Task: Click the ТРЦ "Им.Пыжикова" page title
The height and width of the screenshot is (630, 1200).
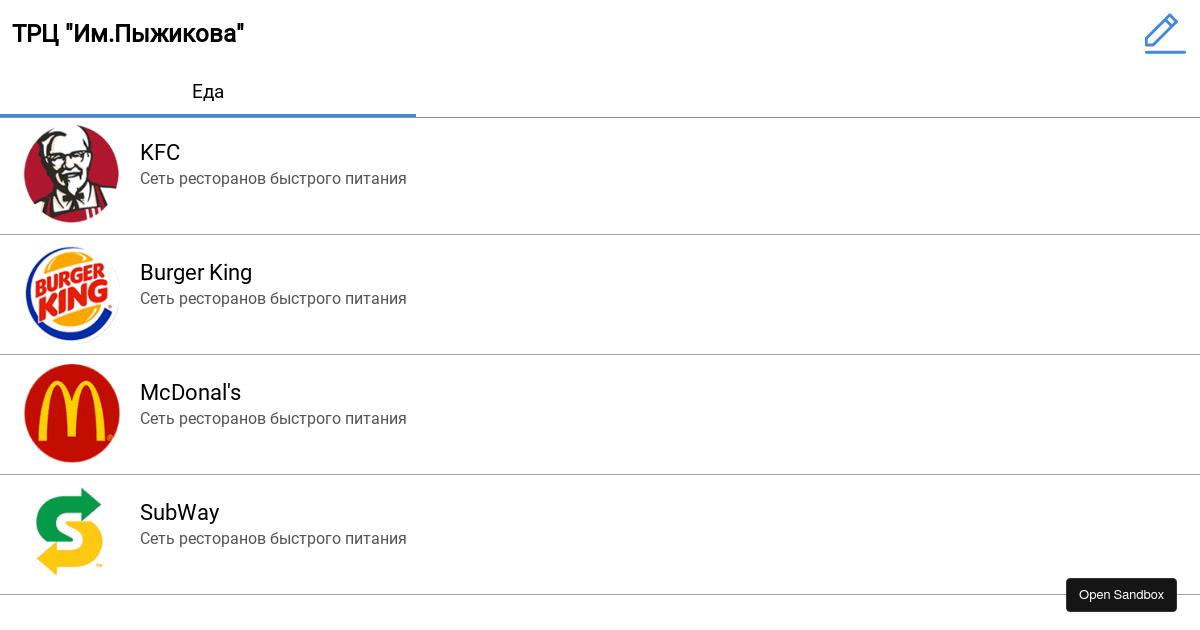Action: click(128, 34)
